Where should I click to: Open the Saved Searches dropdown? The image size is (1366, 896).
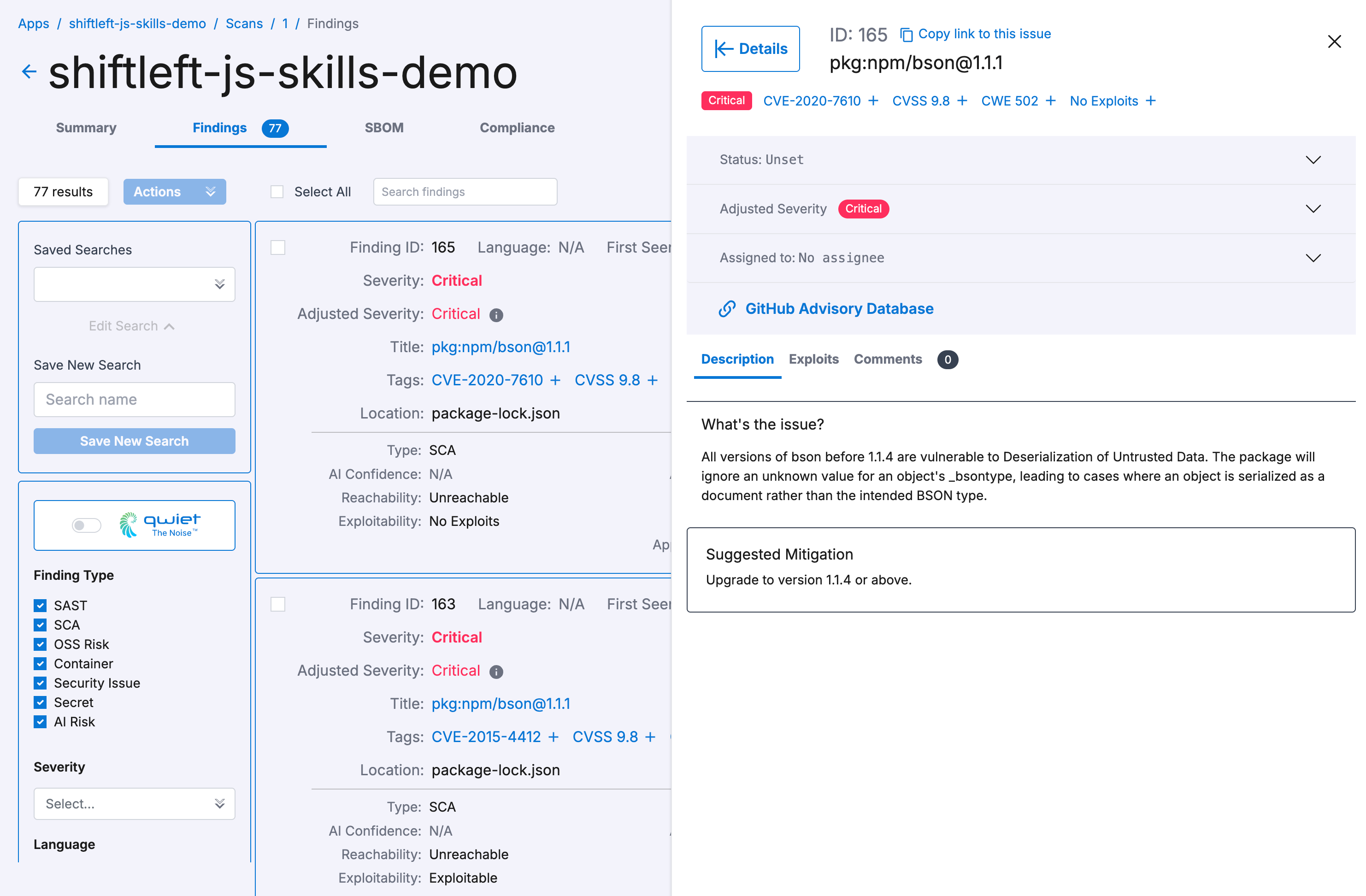pos(134,284)
